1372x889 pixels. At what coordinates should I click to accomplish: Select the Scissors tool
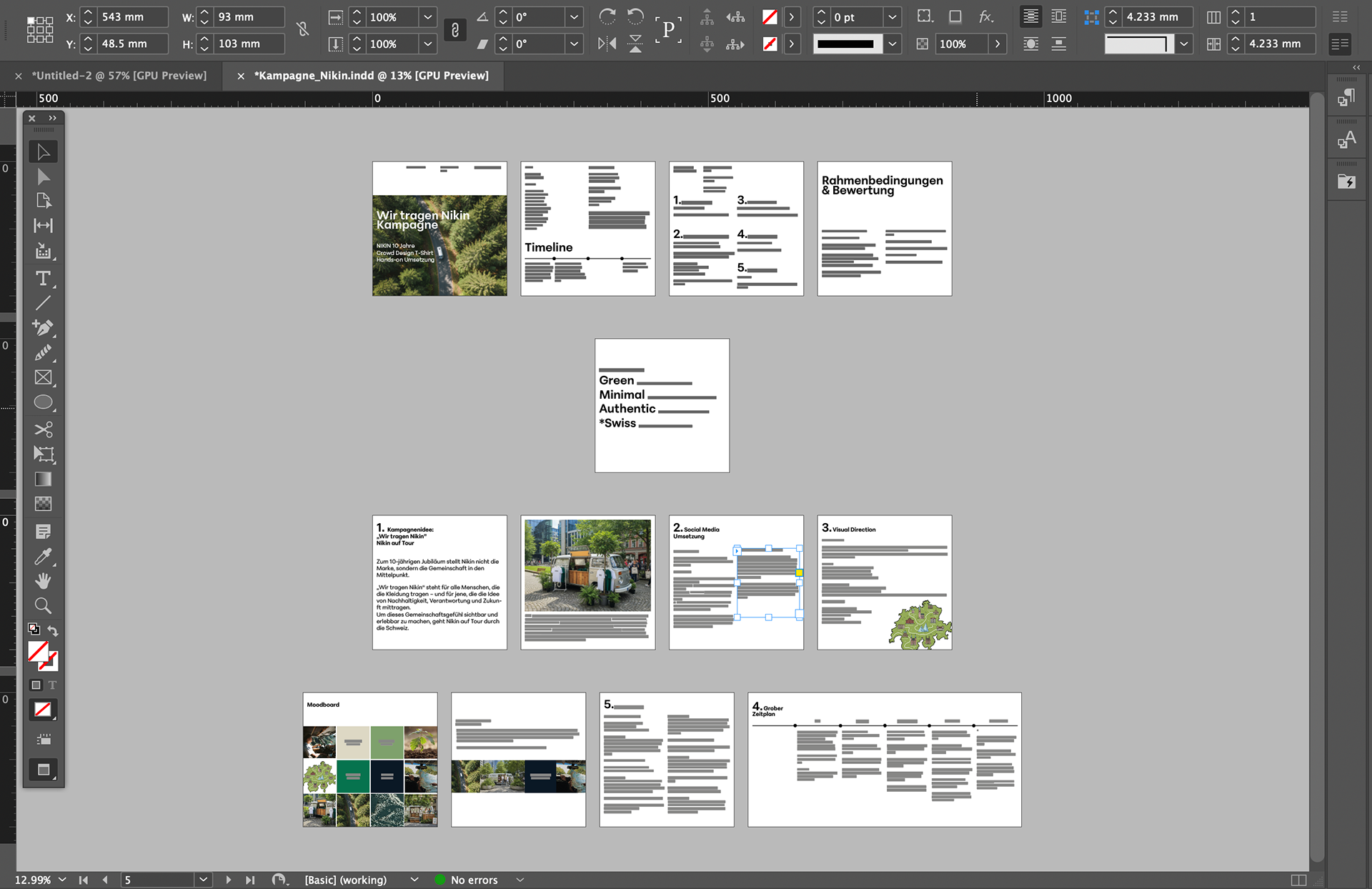pos(43,429)
